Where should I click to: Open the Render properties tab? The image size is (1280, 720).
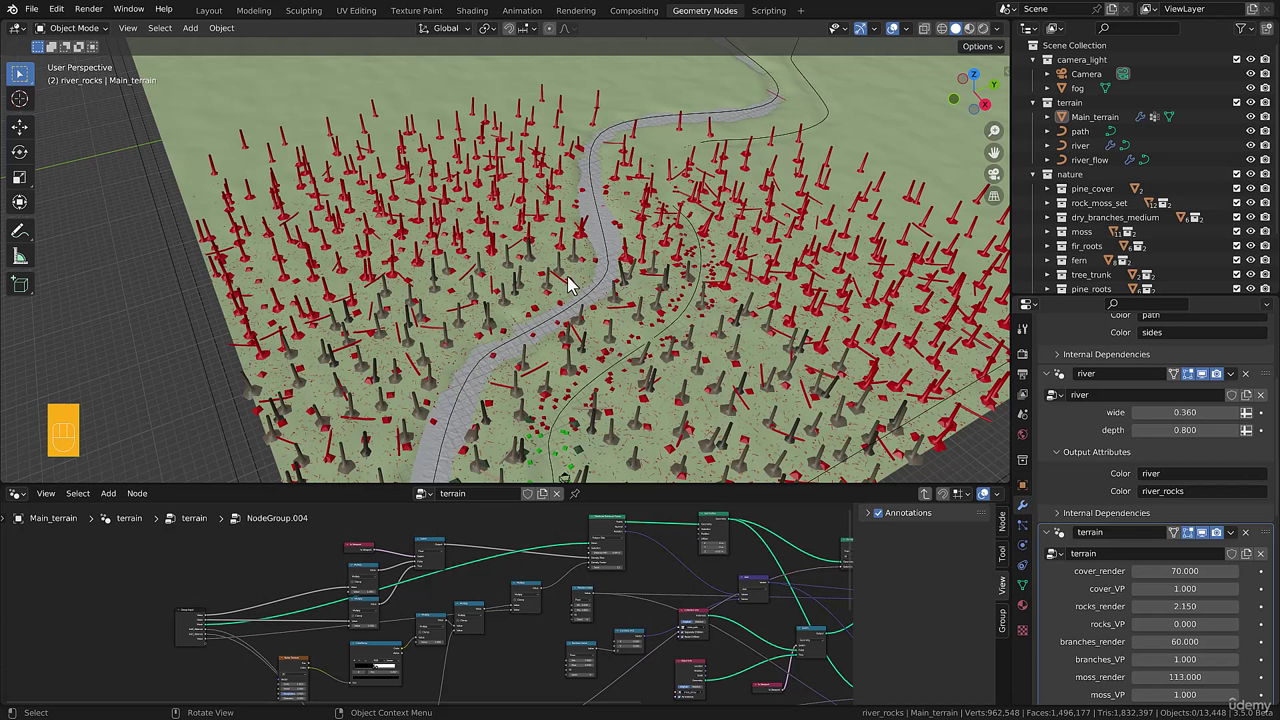click(1022, 354)
